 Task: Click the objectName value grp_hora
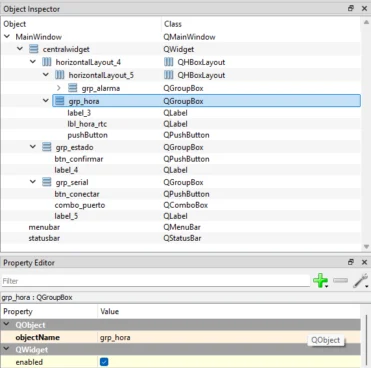point(229,337)
